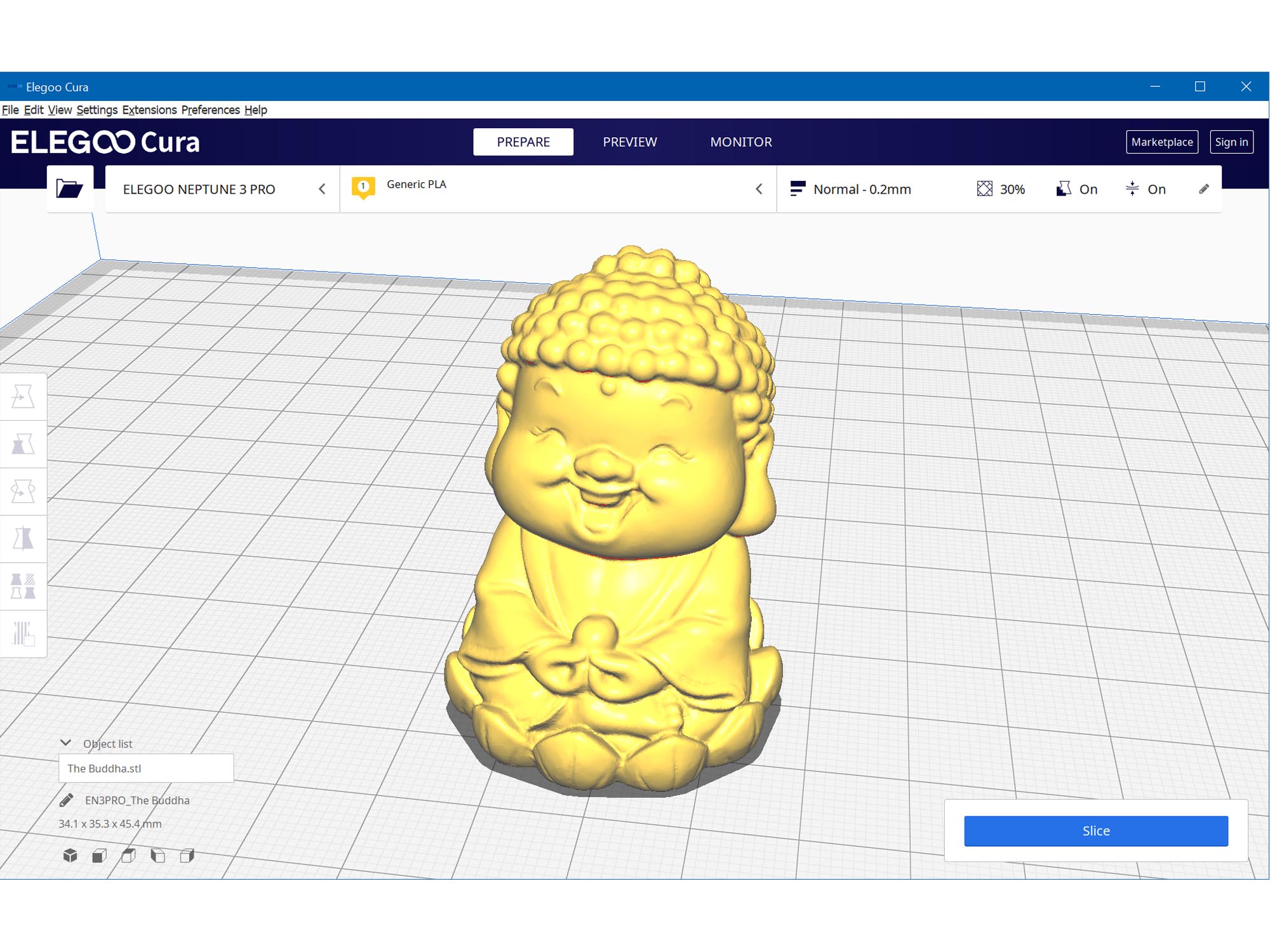Collapse the Object list
The image size is (1270, 952).
[x=66, y=743]
